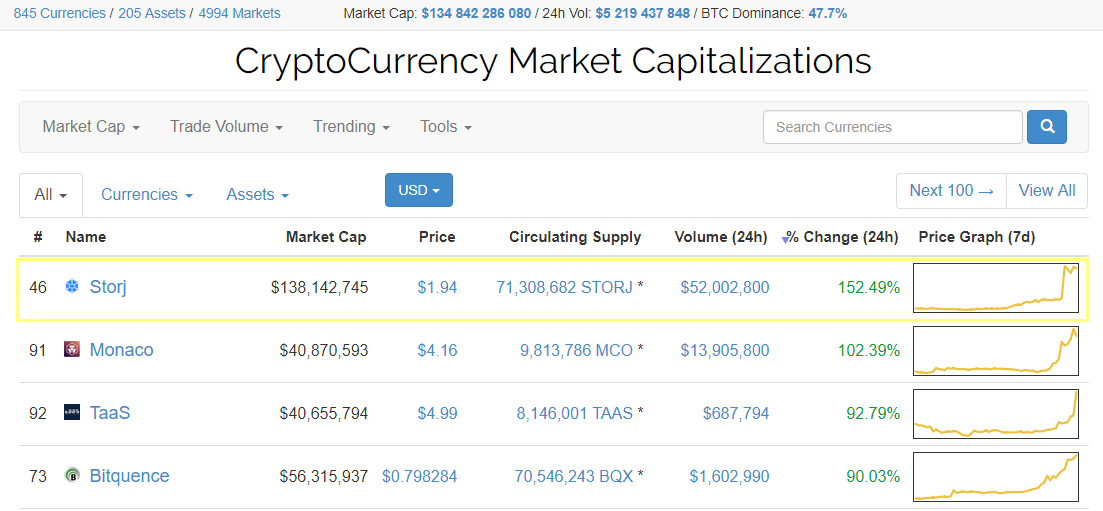Click the % Change sort arrow
The image size is (1103, 511).
click(x=786, y=239)
